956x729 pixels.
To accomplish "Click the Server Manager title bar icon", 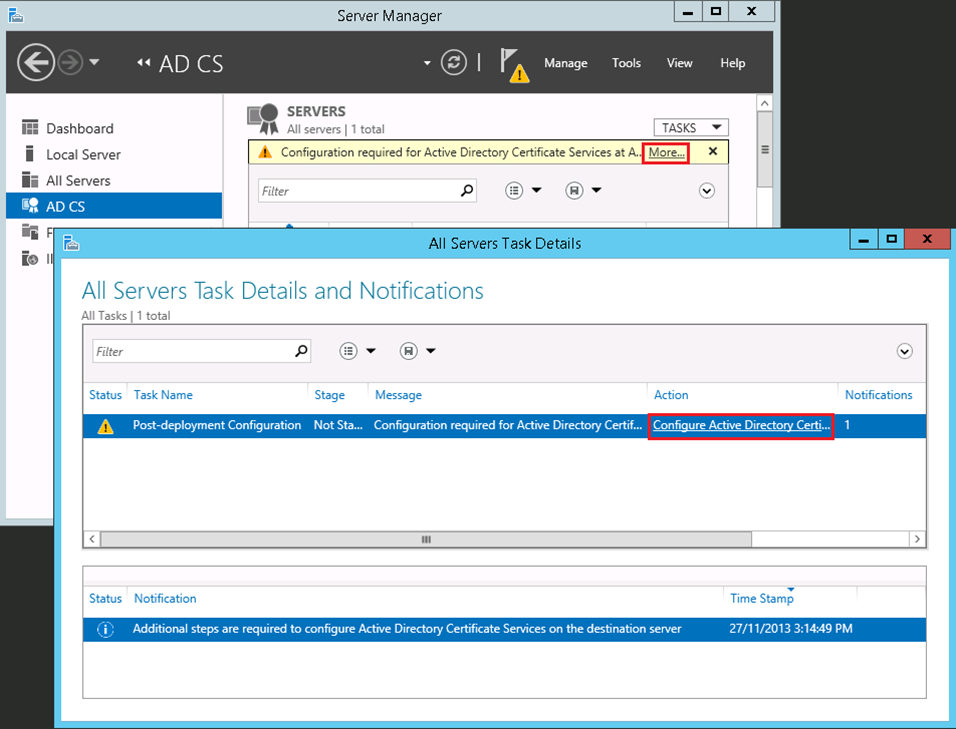I will click(16, 15).
